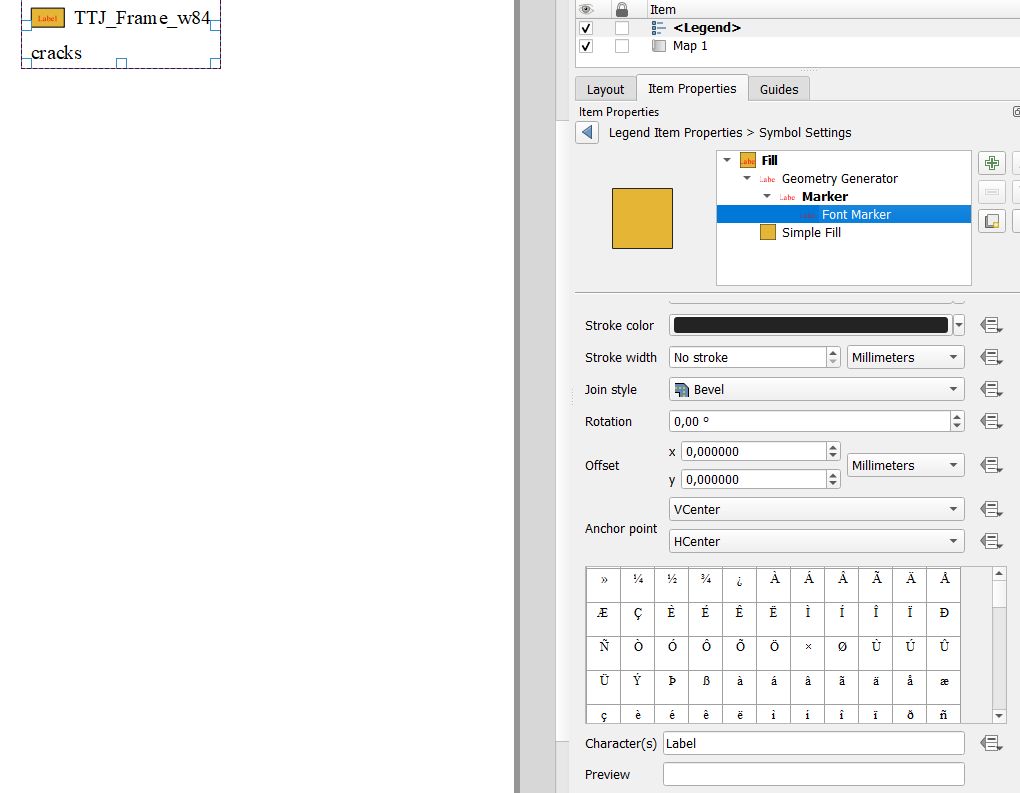The width and height of the screenshot is (1020, 793).
Task: Click the character grid scroll-up arrow
Action: tap(999, 573)
